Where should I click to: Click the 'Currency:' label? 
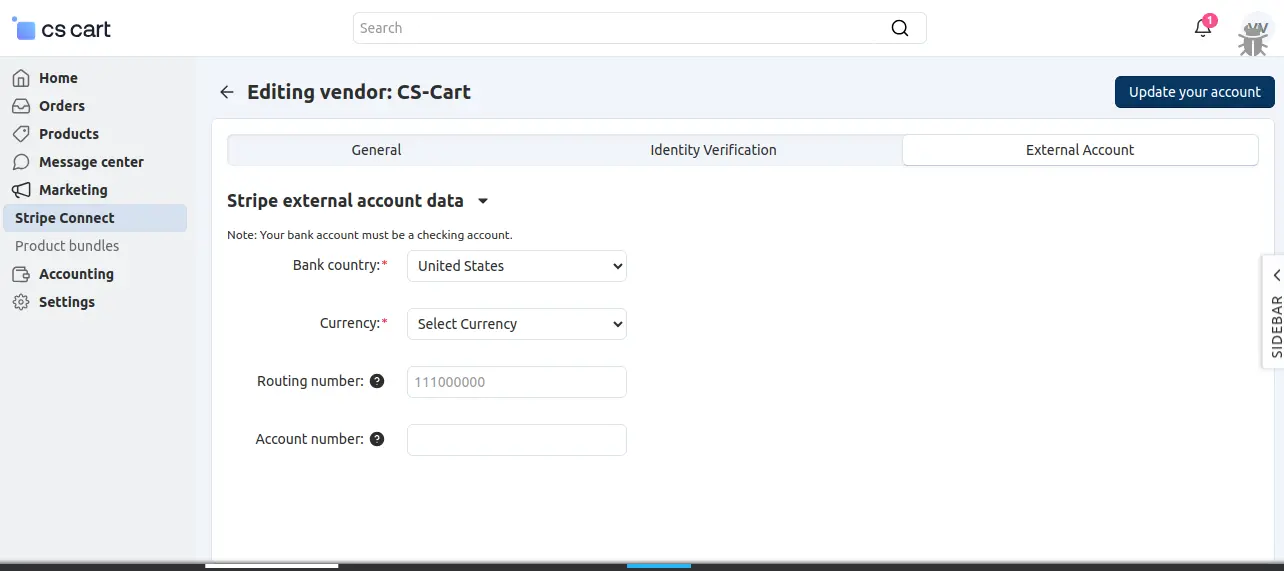(354, 324)
